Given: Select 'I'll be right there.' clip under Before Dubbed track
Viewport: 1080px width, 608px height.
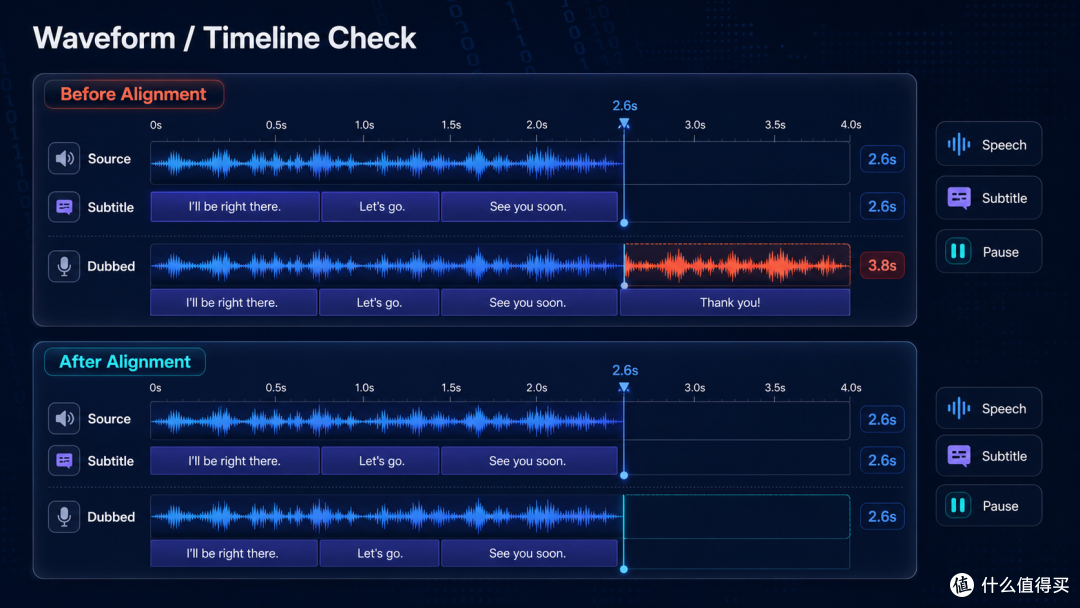Looking at the screenshot, I should click(233, 302).
